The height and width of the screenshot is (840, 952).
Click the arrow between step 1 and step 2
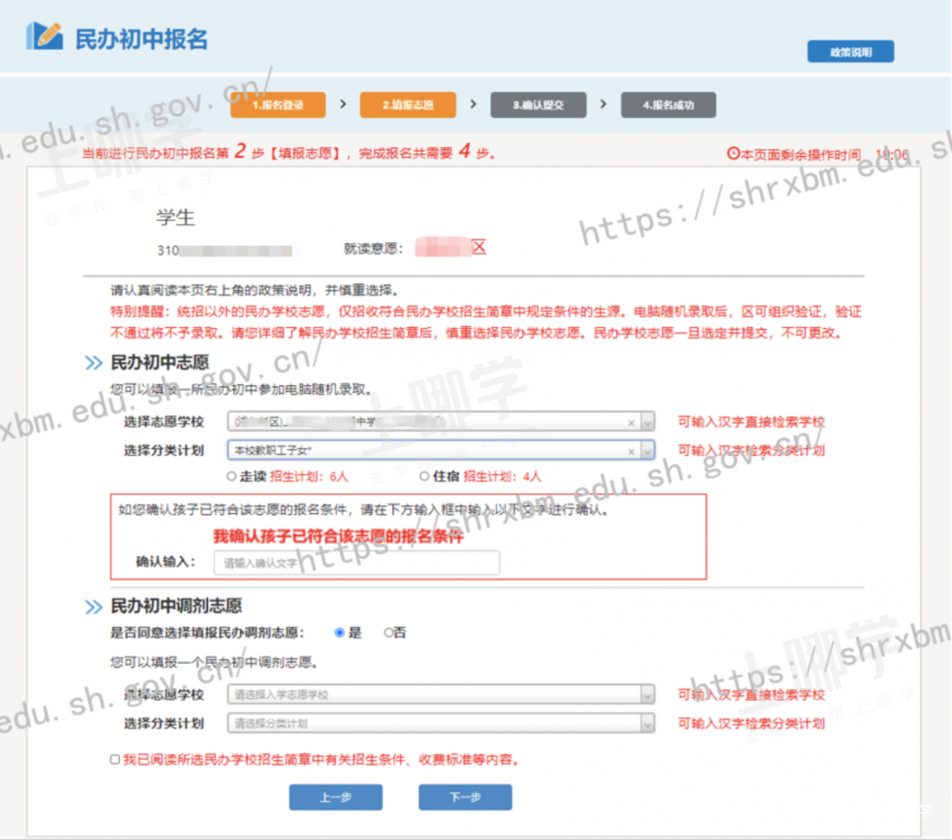[x=343, y=104]
